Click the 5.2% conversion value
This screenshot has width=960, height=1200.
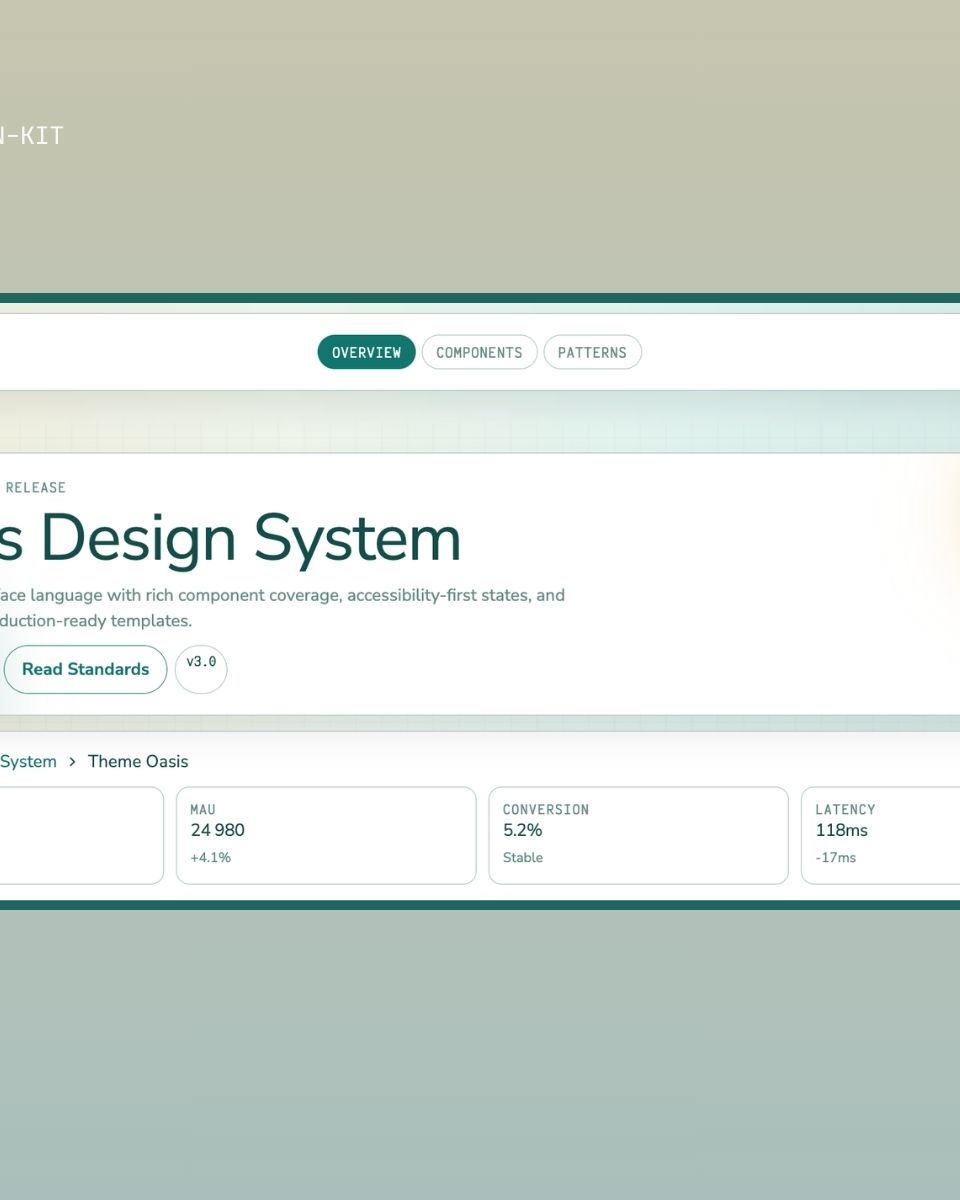tap(522, 830)
